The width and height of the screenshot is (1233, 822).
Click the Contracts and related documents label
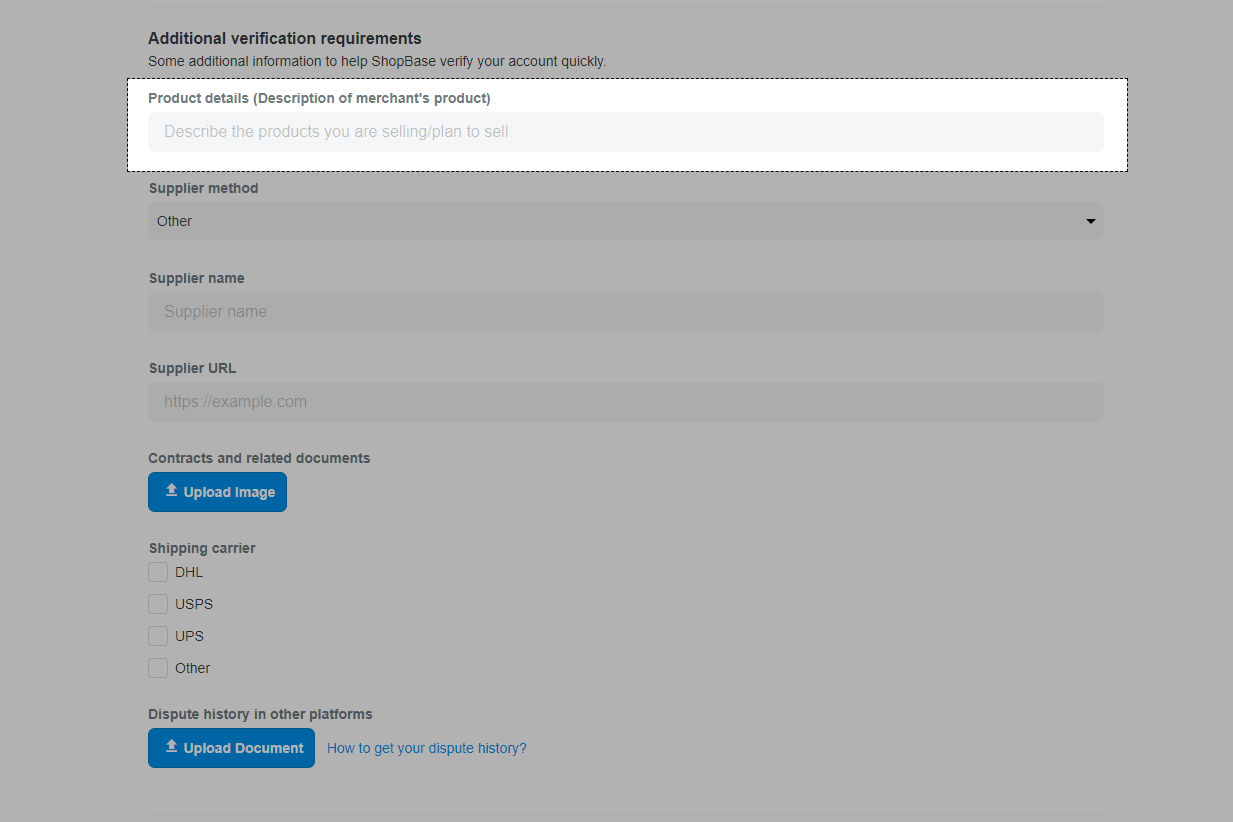click(x=259, y=458)
